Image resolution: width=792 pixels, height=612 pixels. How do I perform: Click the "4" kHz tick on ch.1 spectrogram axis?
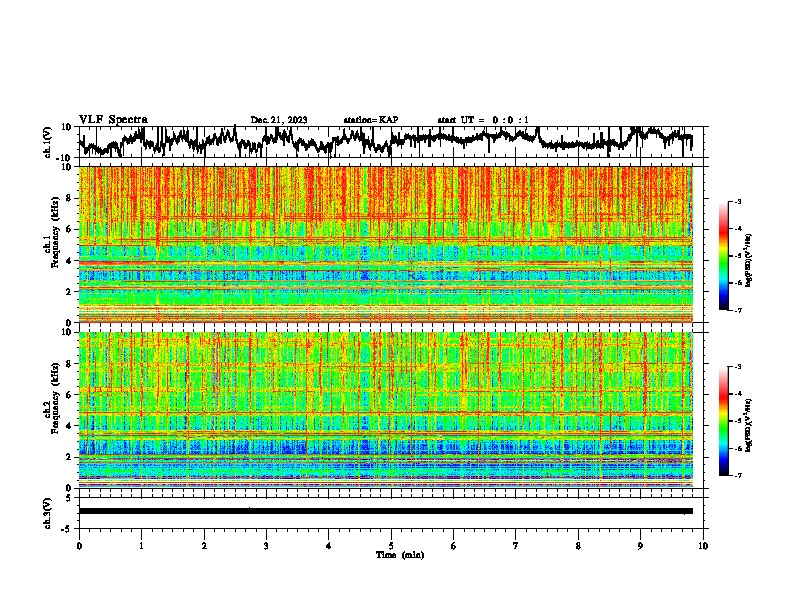pyautogui.click(x=69, y=261)
